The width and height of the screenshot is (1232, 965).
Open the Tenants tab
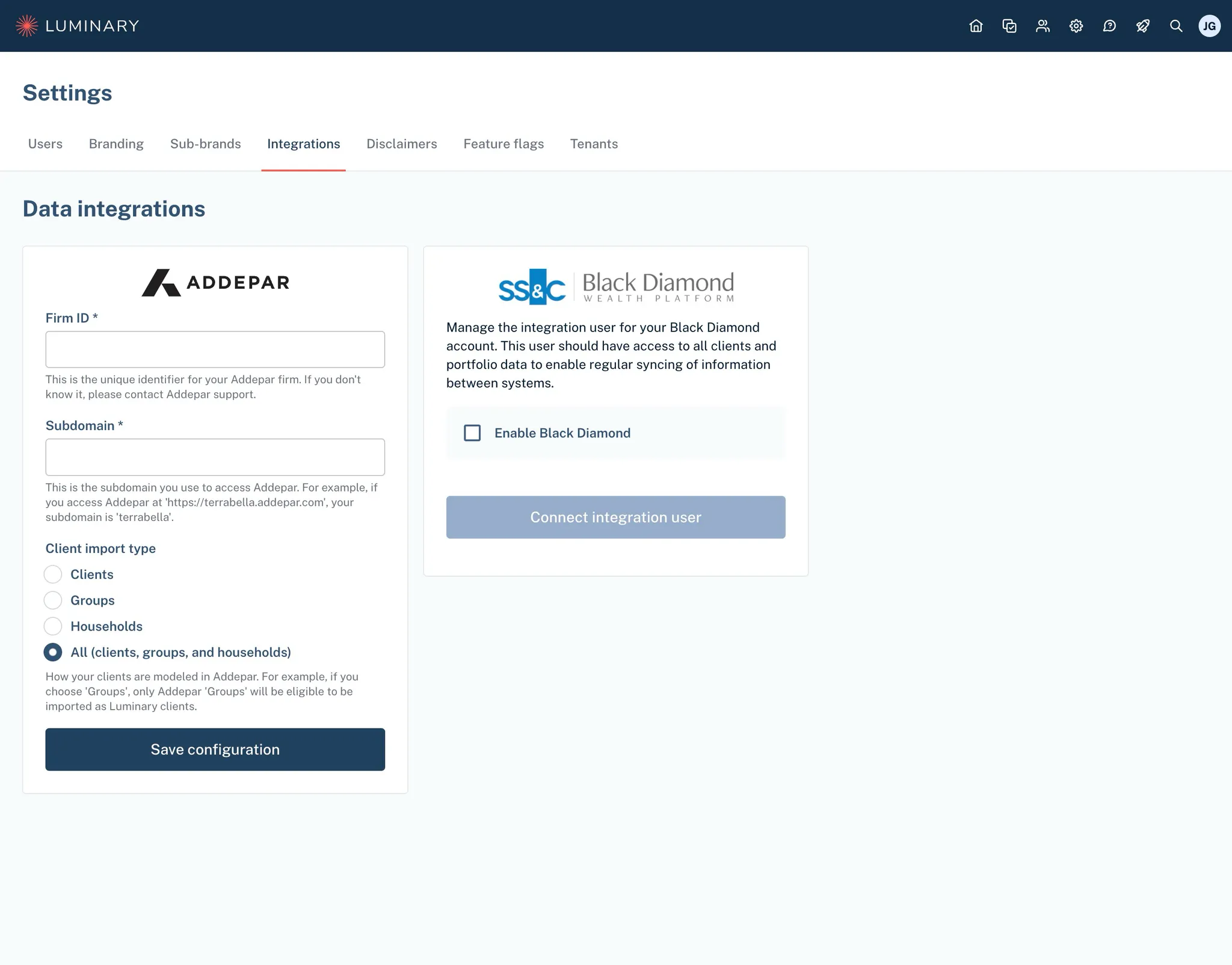pos(594,144)
